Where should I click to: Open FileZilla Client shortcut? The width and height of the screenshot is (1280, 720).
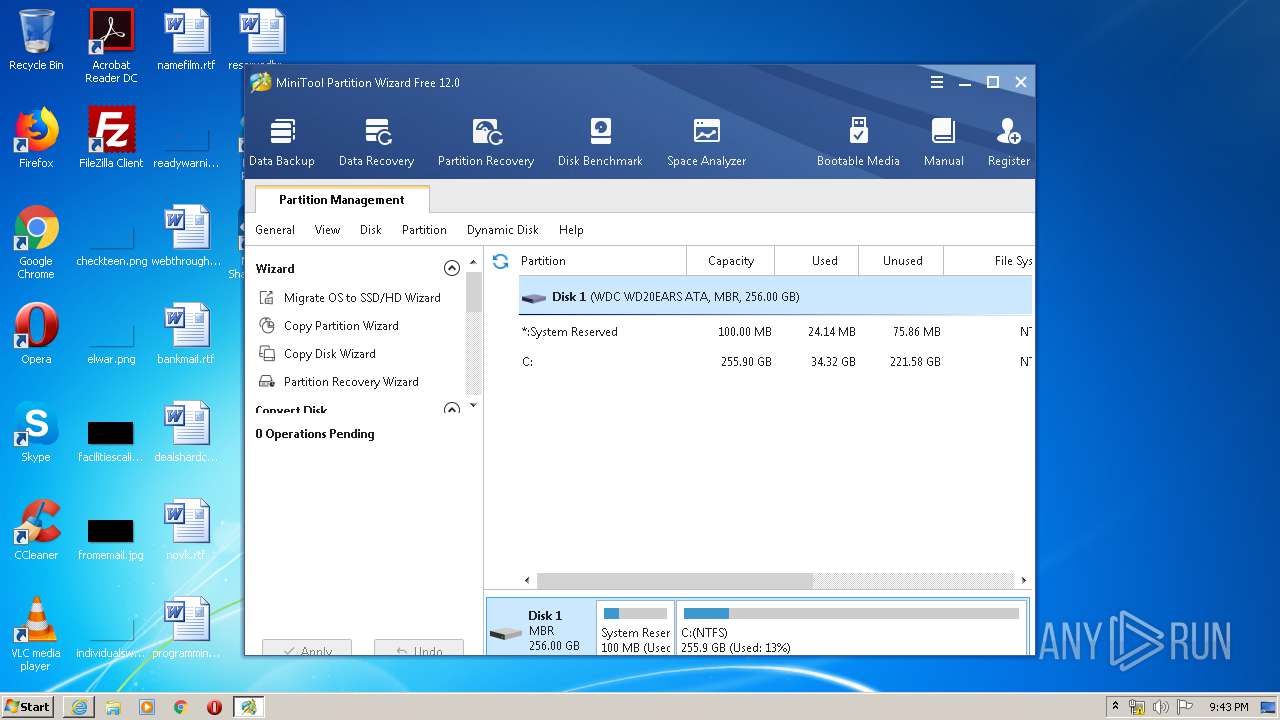111,138
